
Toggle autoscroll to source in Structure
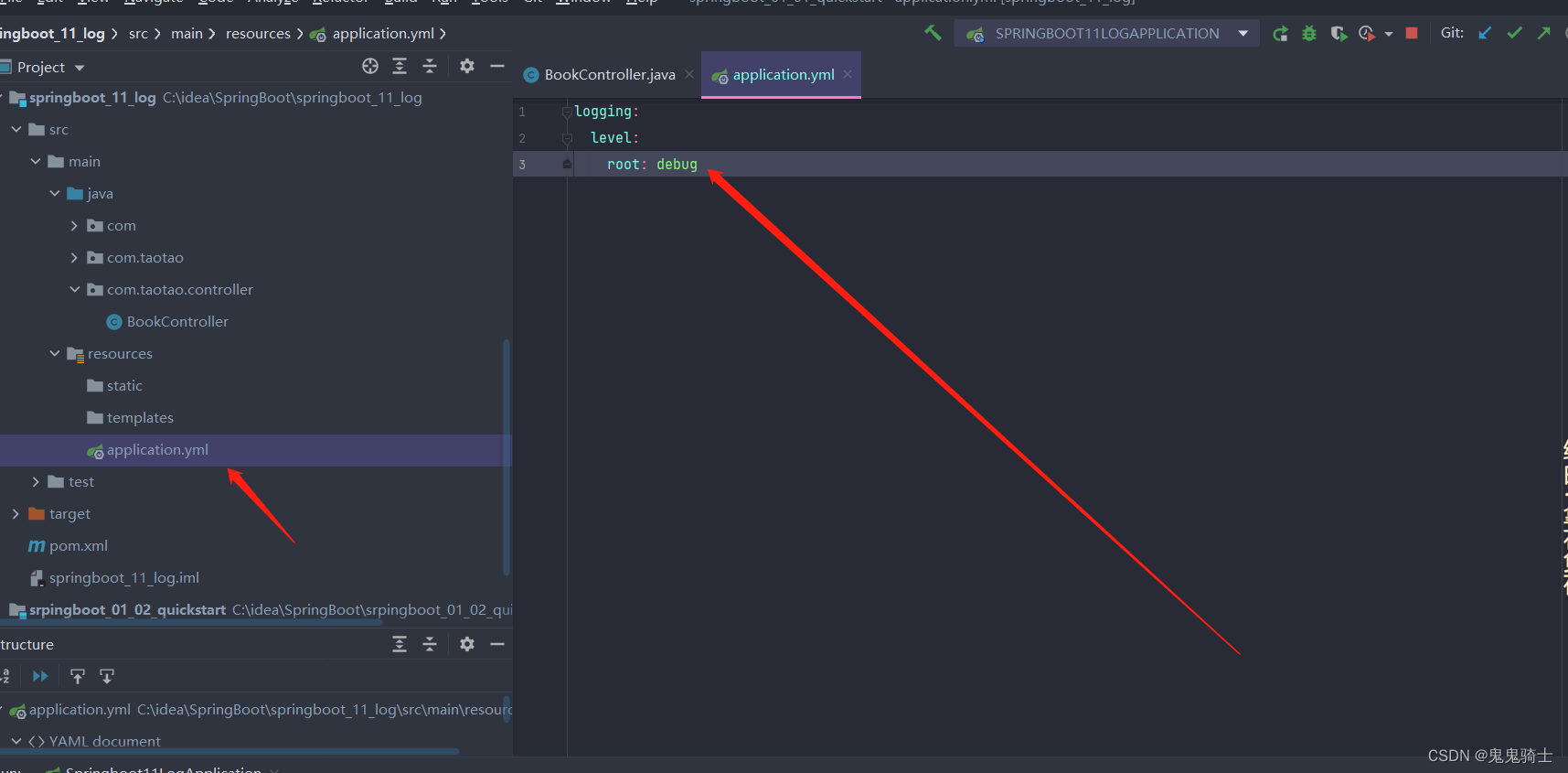click(x=78, y=676)
